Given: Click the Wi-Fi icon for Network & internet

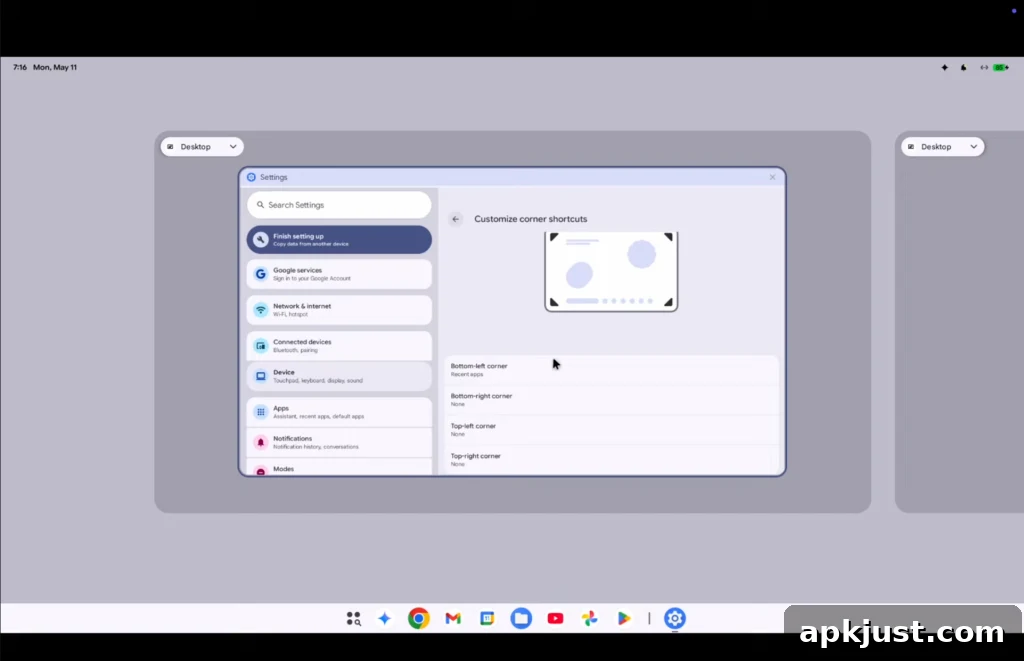Looking at the screenshot, I should [x=261, y=310].
